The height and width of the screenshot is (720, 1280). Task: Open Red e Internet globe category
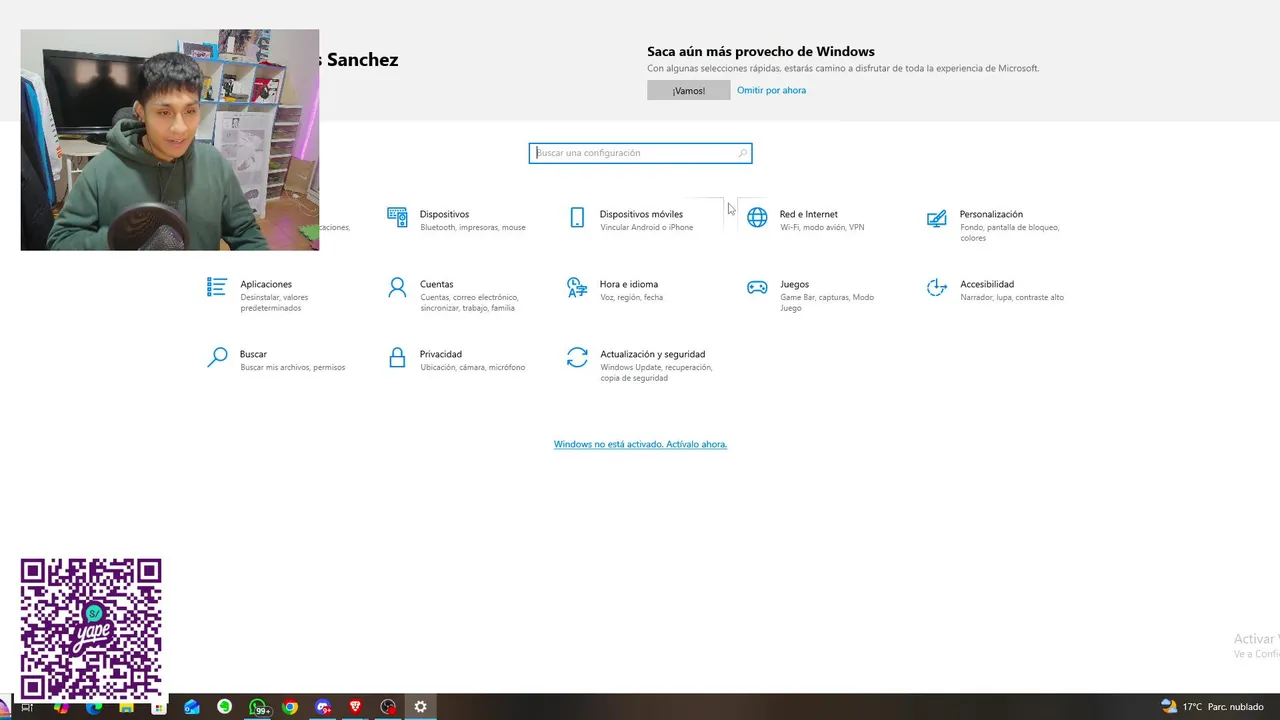806,220
